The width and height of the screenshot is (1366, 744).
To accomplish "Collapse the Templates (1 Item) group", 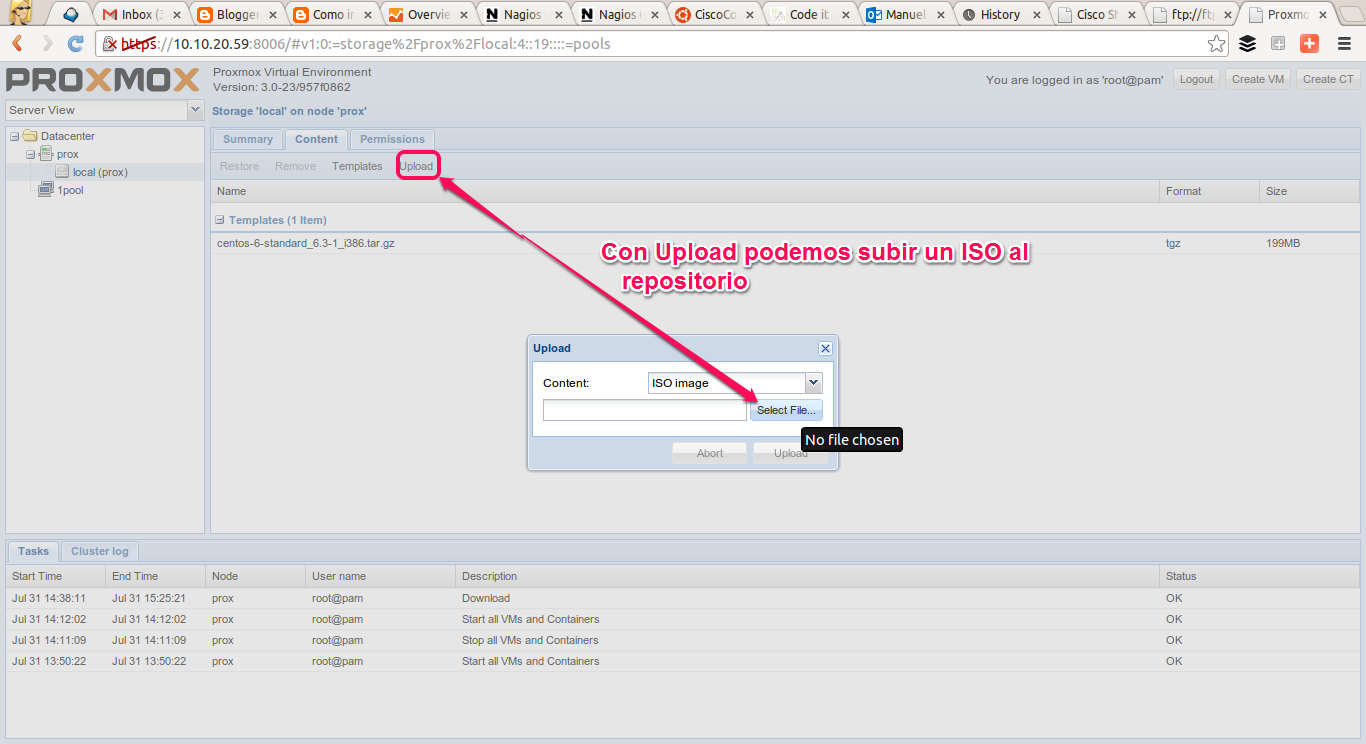I will pos(218,219).
